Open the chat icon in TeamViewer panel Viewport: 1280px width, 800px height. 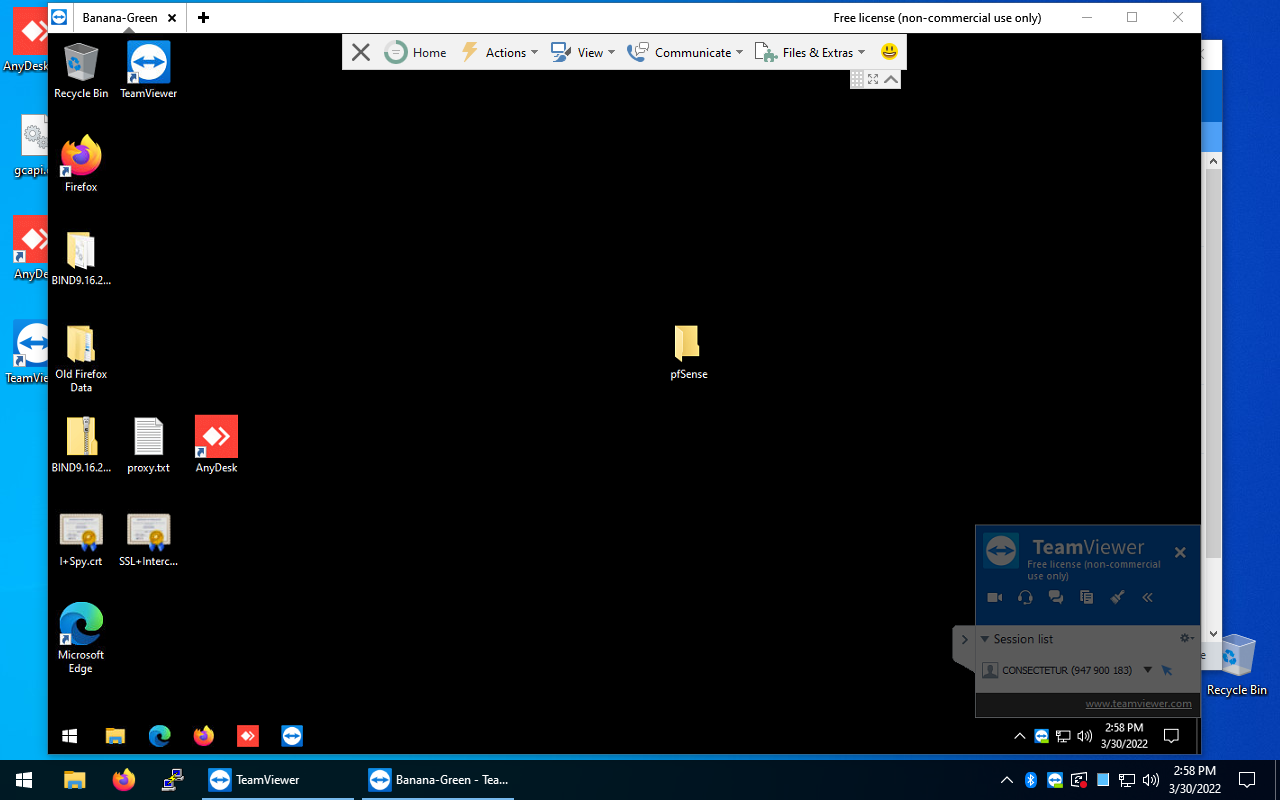(x=1055, y=597)
